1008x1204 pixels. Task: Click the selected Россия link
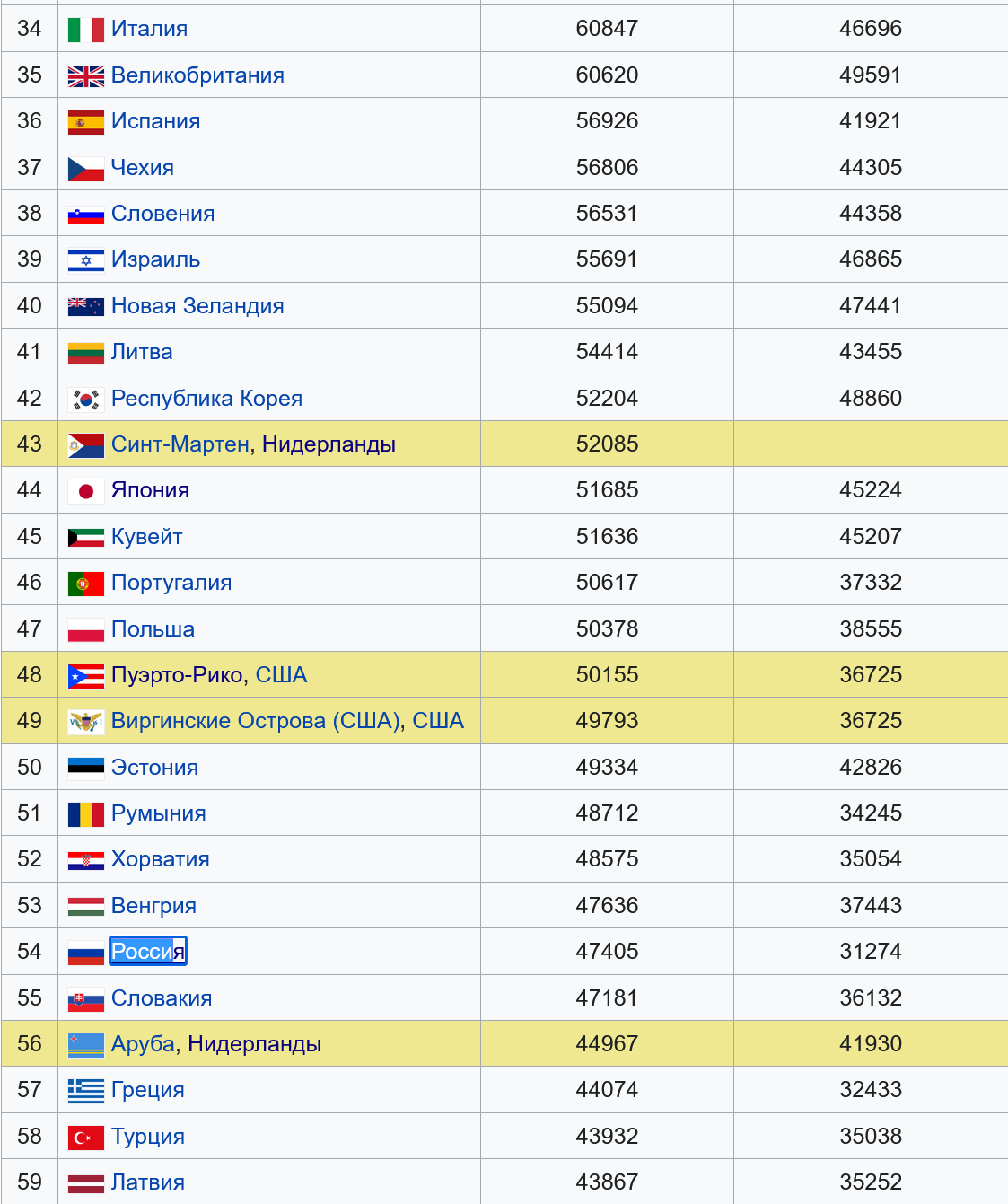point(147,952)
